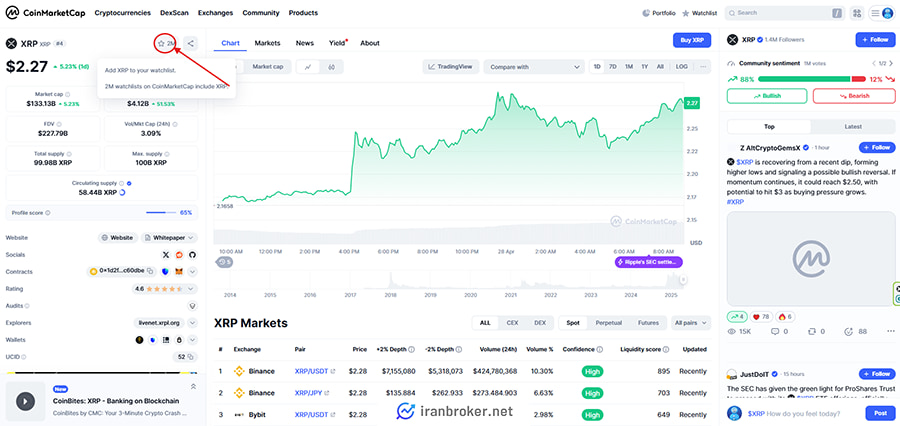The width and height of the screenshot is (900, 426).
Task: Click the Audits shield badge icon
Action: pos(192,306)
